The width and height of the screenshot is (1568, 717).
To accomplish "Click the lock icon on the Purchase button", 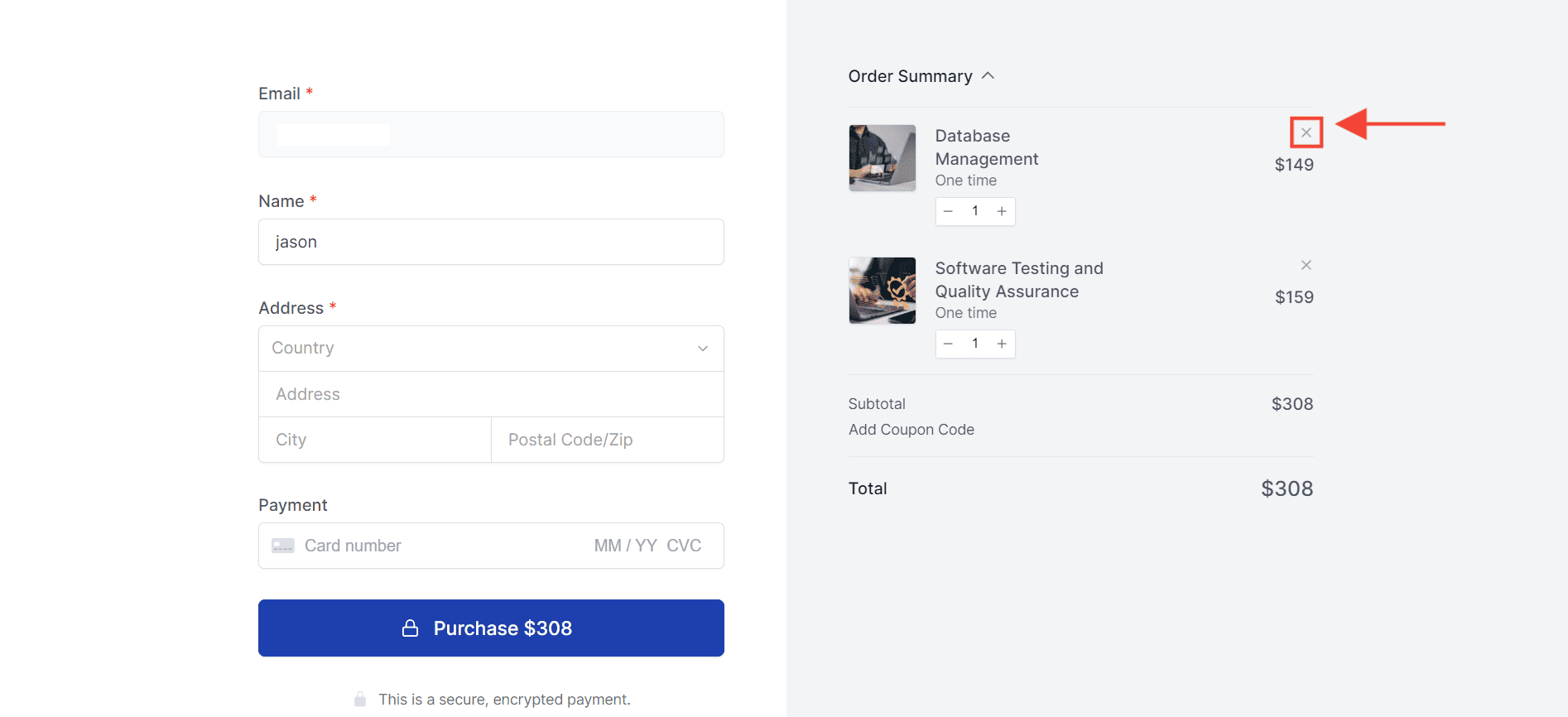I will (410, 628).
